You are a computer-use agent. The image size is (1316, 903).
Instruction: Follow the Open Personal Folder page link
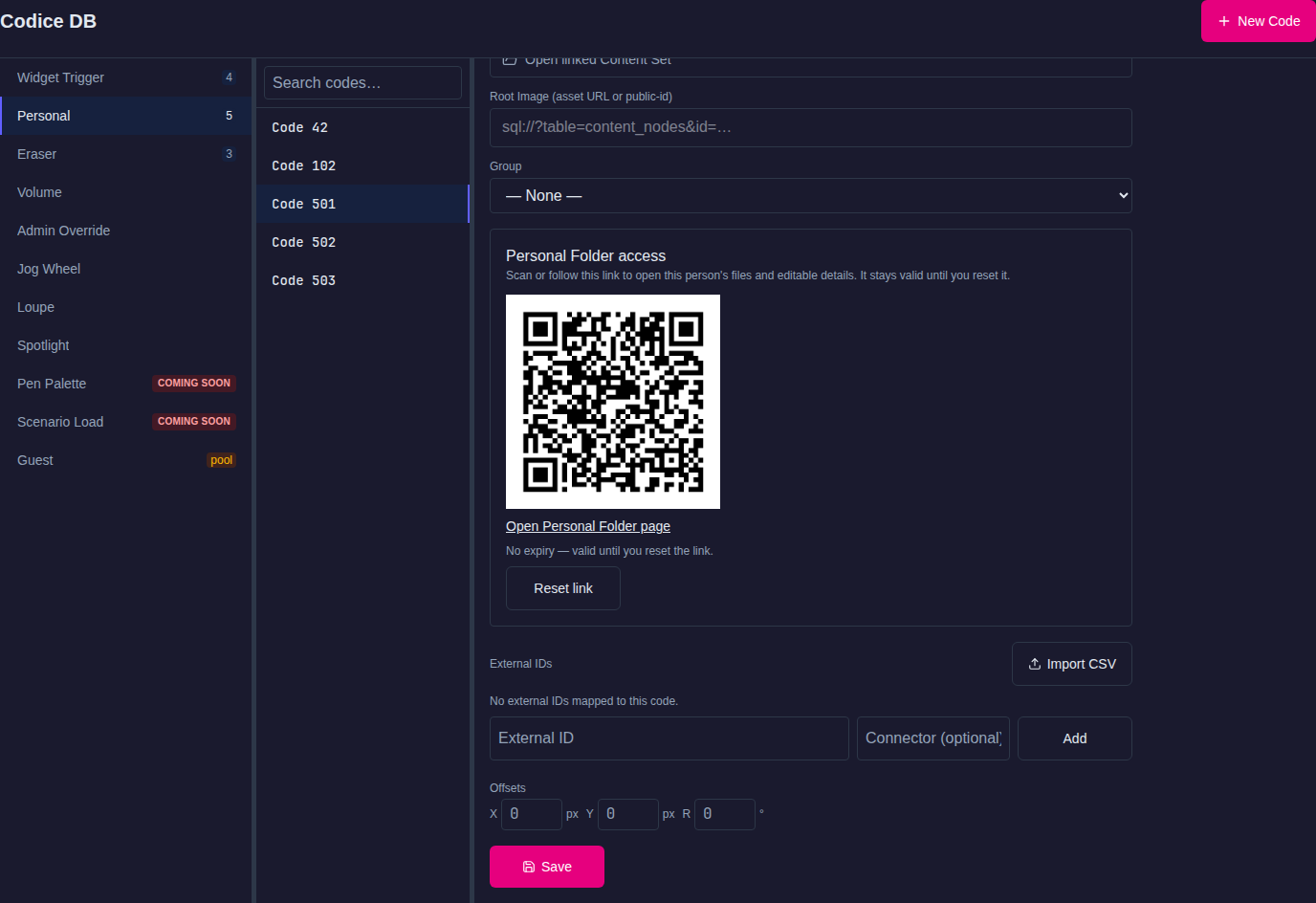(588, 526)
